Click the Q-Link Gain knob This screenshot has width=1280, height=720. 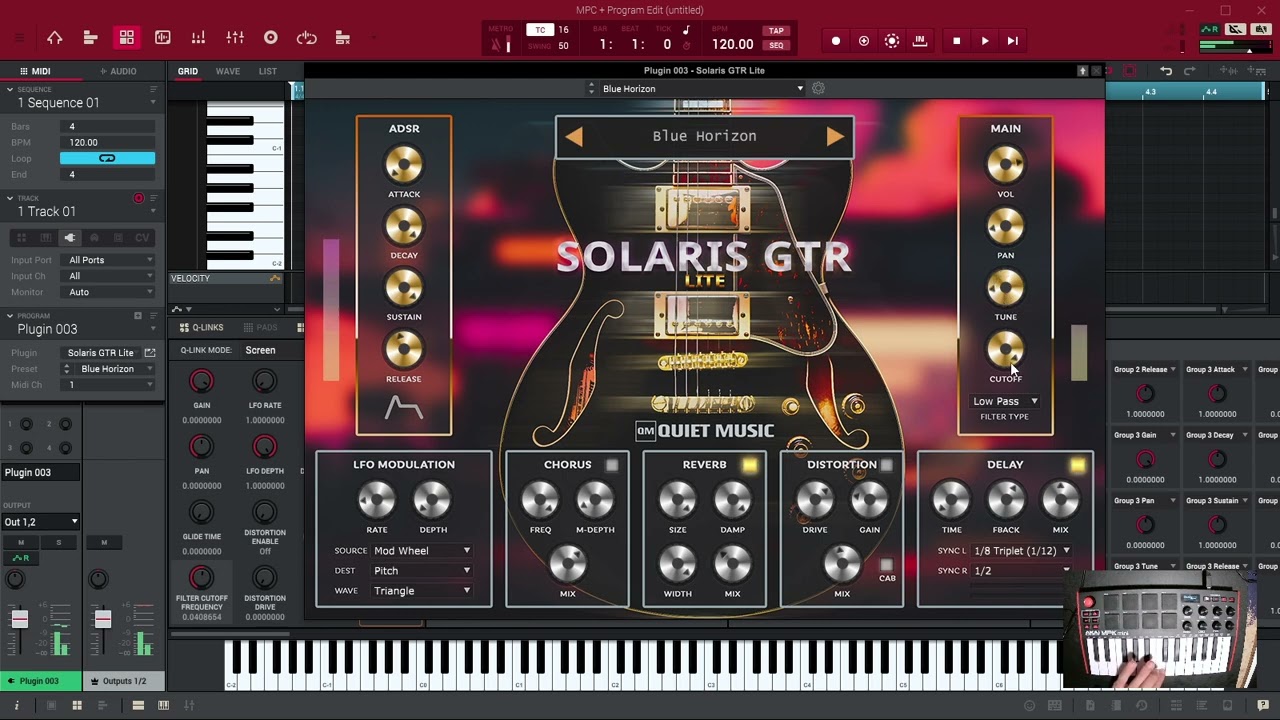(201, 381)
